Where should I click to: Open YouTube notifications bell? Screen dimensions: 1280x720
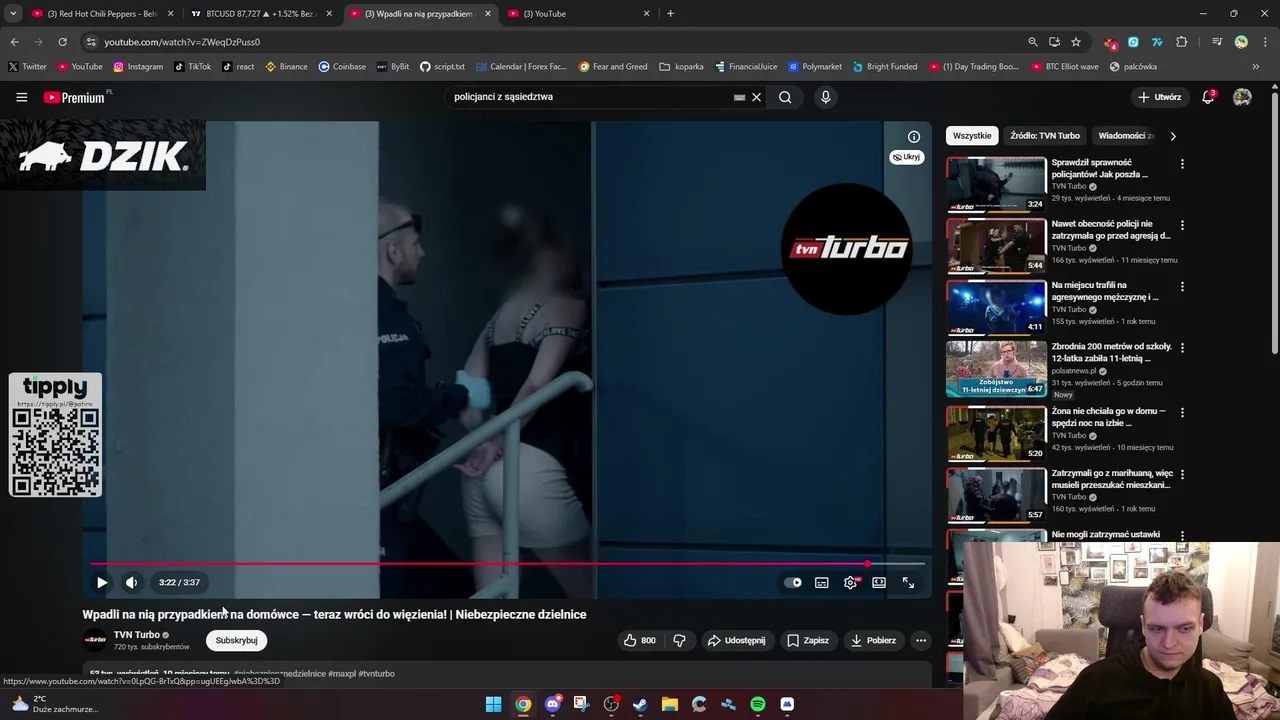tap(1208, 97)
